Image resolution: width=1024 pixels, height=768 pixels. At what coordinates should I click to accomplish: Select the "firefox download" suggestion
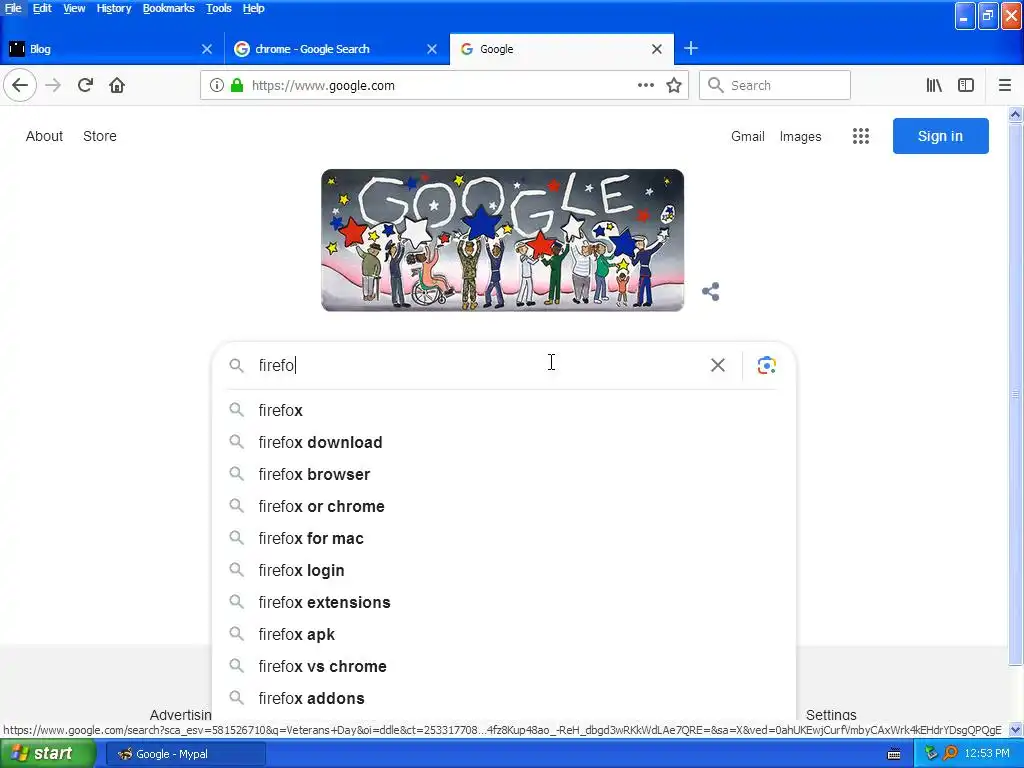[x=504, y=442]
